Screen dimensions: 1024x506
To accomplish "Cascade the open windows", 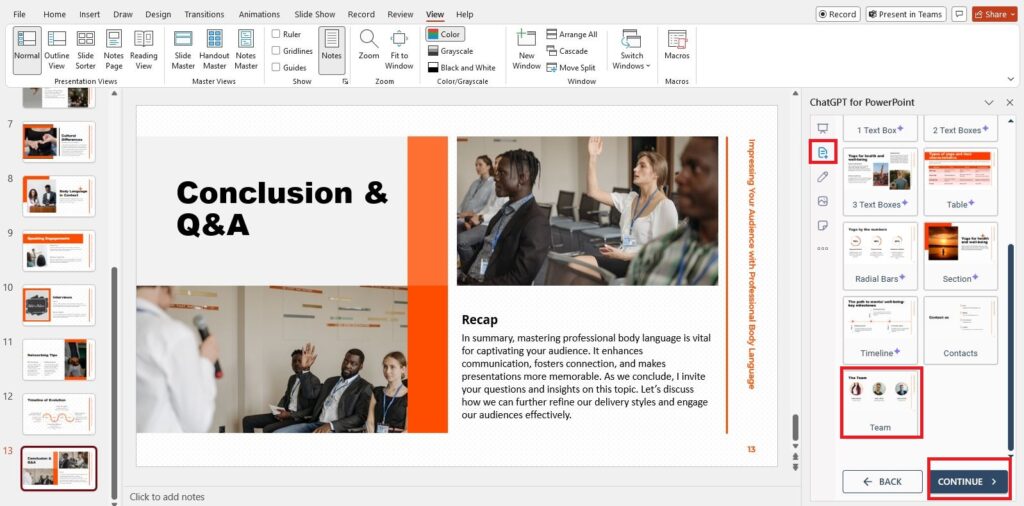I will tap(567, 51).
